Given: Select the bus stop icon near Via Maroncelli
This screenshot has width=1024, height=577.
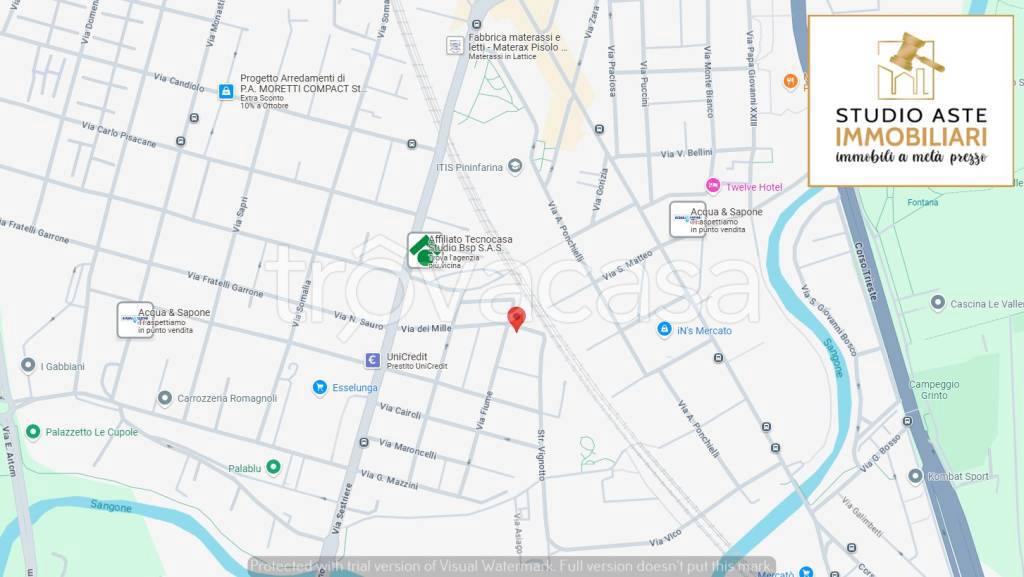Looking at the screenshot, I should coord(364,443).
